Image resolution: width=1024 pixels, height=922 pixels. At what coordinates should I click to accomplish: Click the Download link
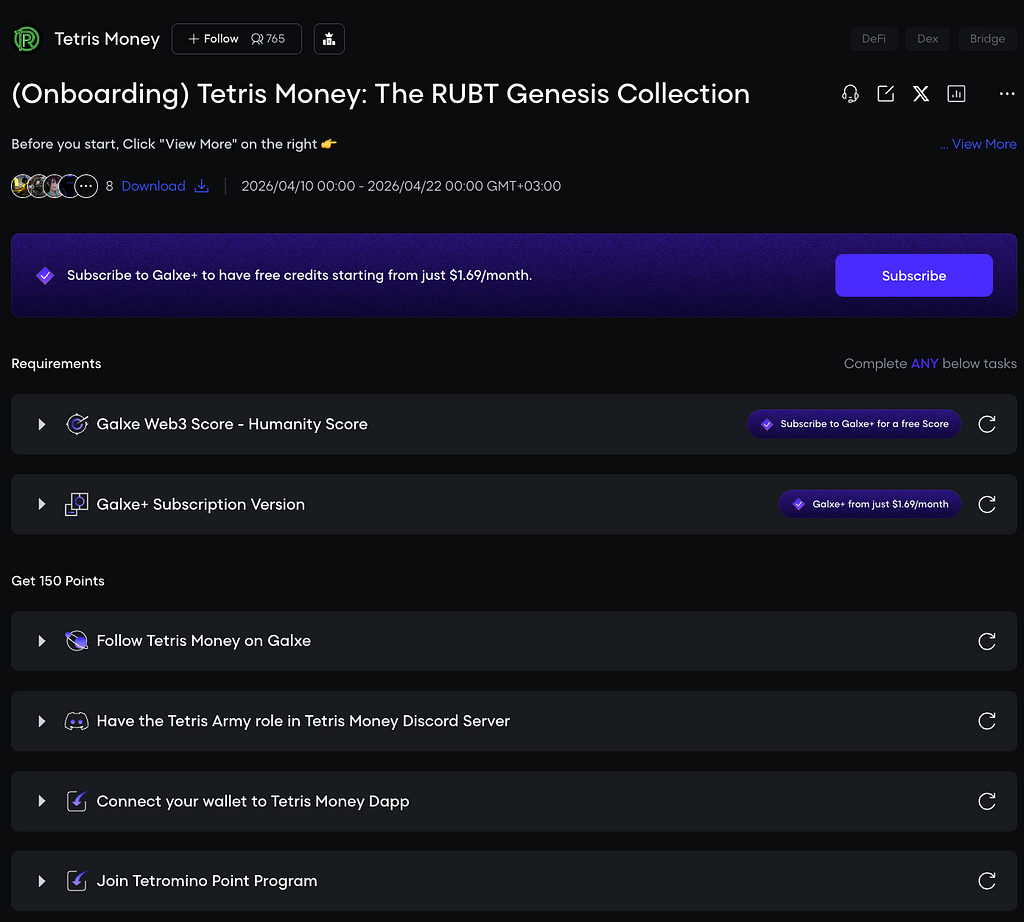(x=153, y=186)
